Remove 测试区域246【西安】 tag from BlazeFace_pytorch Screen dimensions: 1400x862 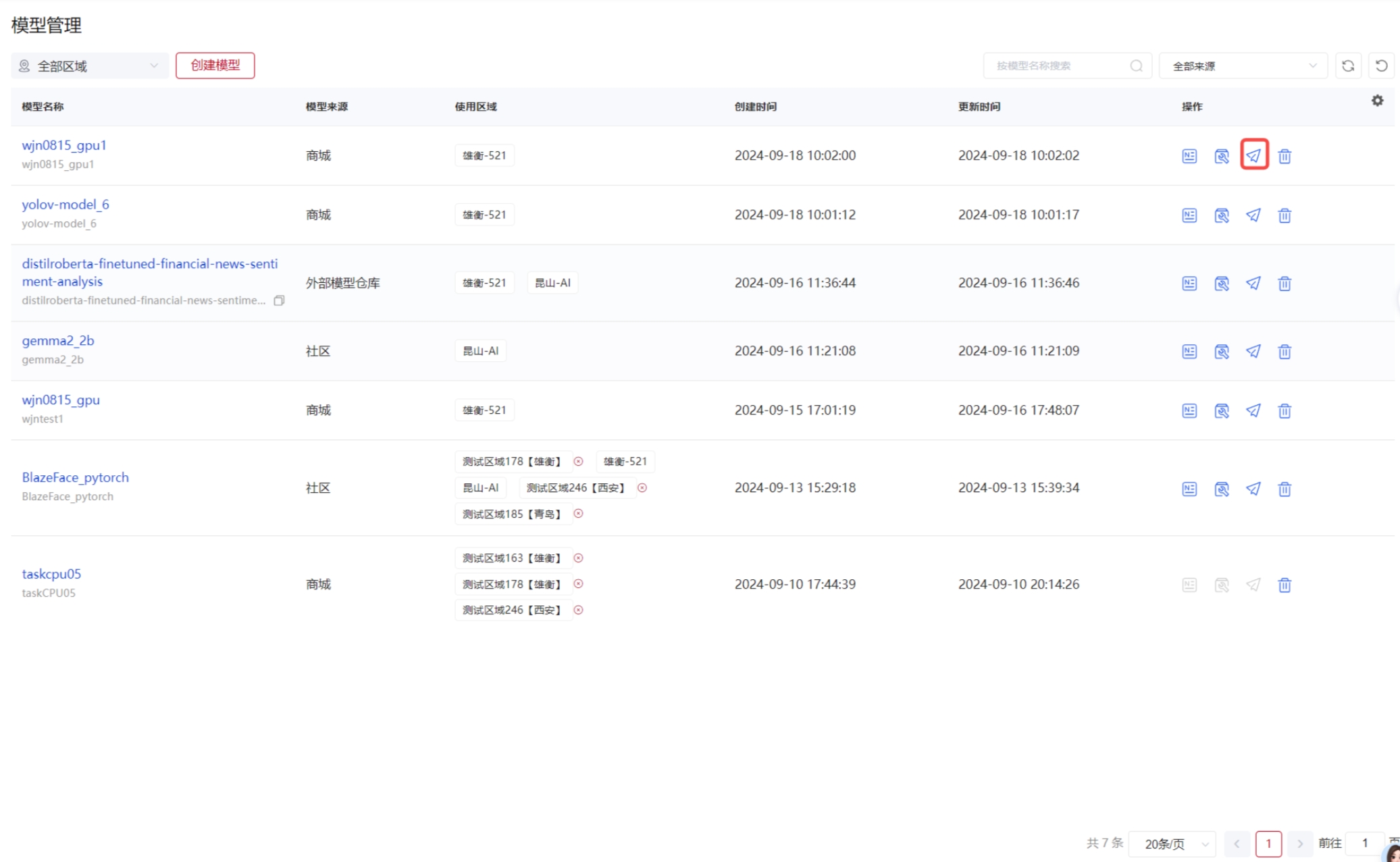pyautogui.click(x=642, y=488)
